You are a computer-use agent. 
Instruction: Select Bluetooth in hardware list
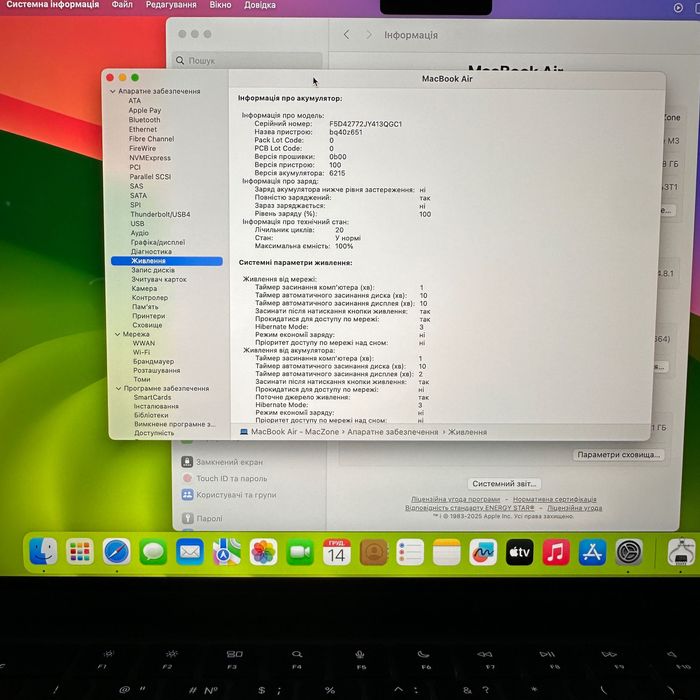point(144,120)
